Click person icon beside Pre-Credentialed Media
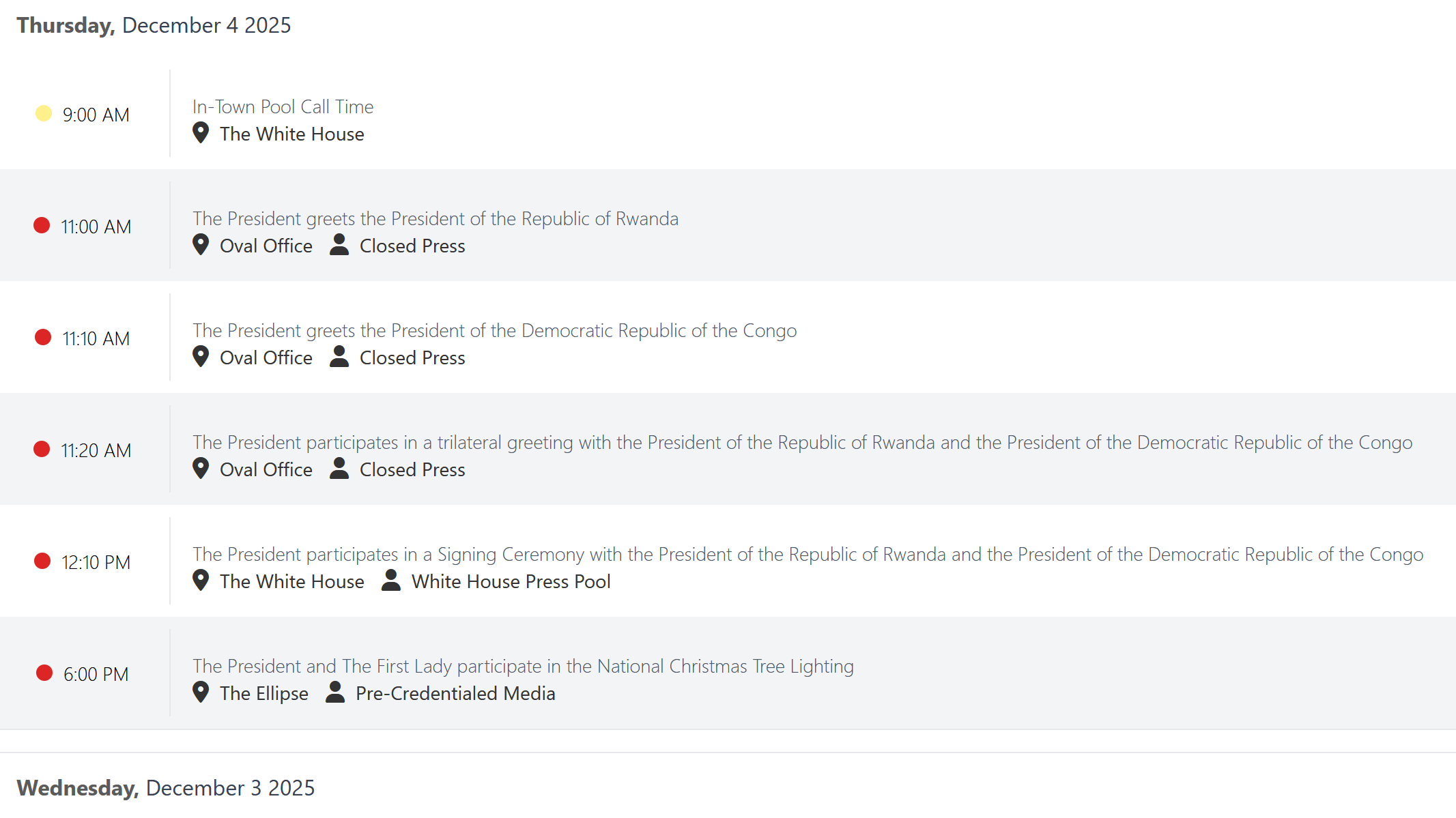The image size is (1456, 818). (334, 692)
